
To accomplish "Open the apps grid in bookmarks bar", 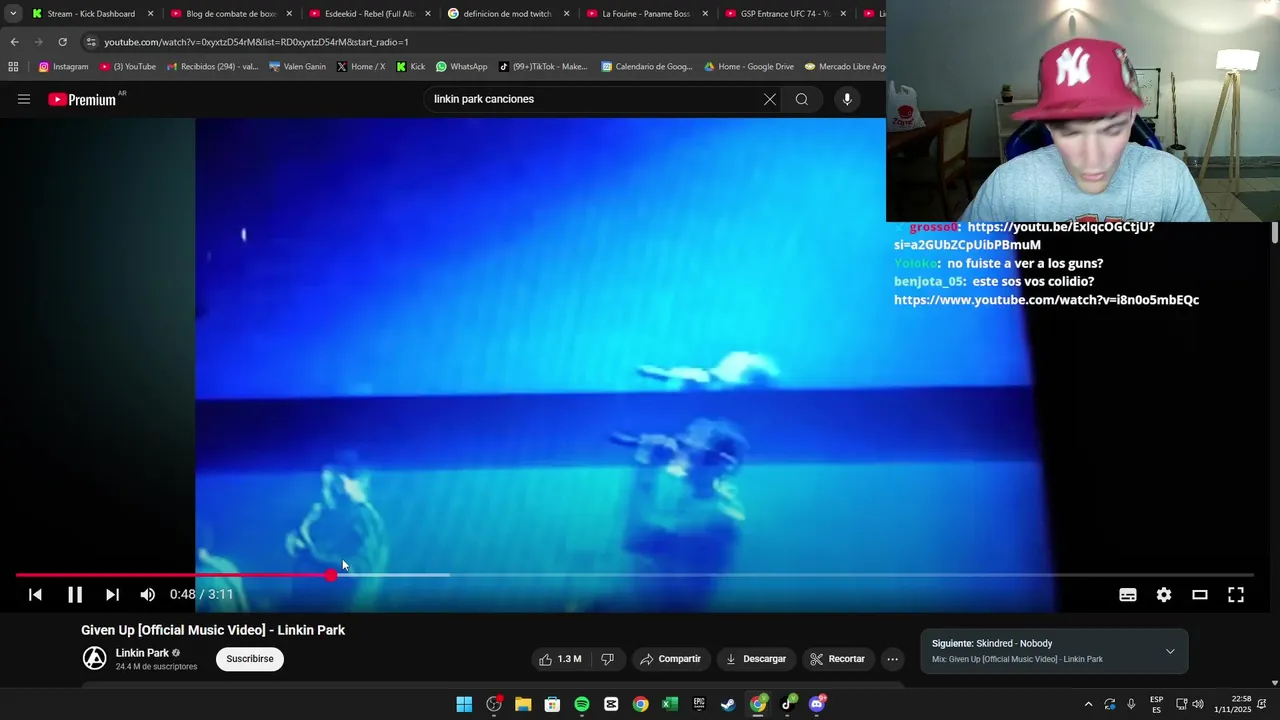I will coord(13,67).
